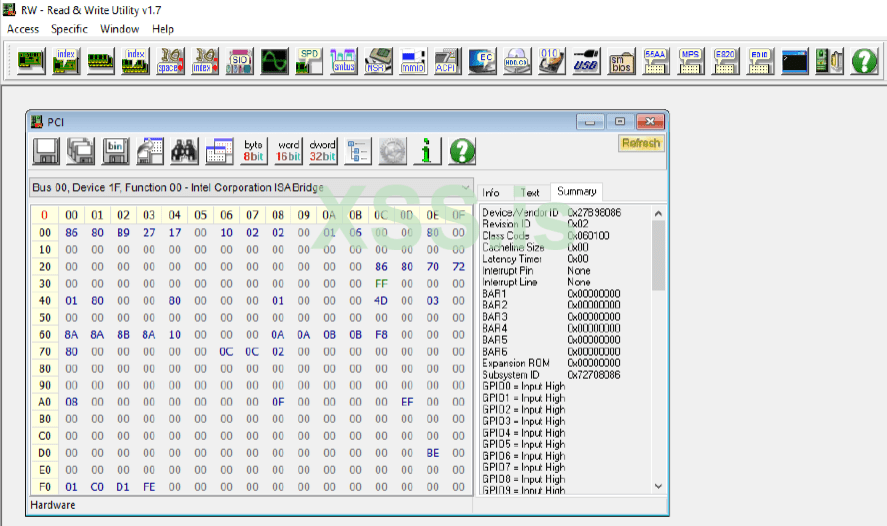Open the ACPI tables tool
Viewport: 887px width, 526px height.
447,61
